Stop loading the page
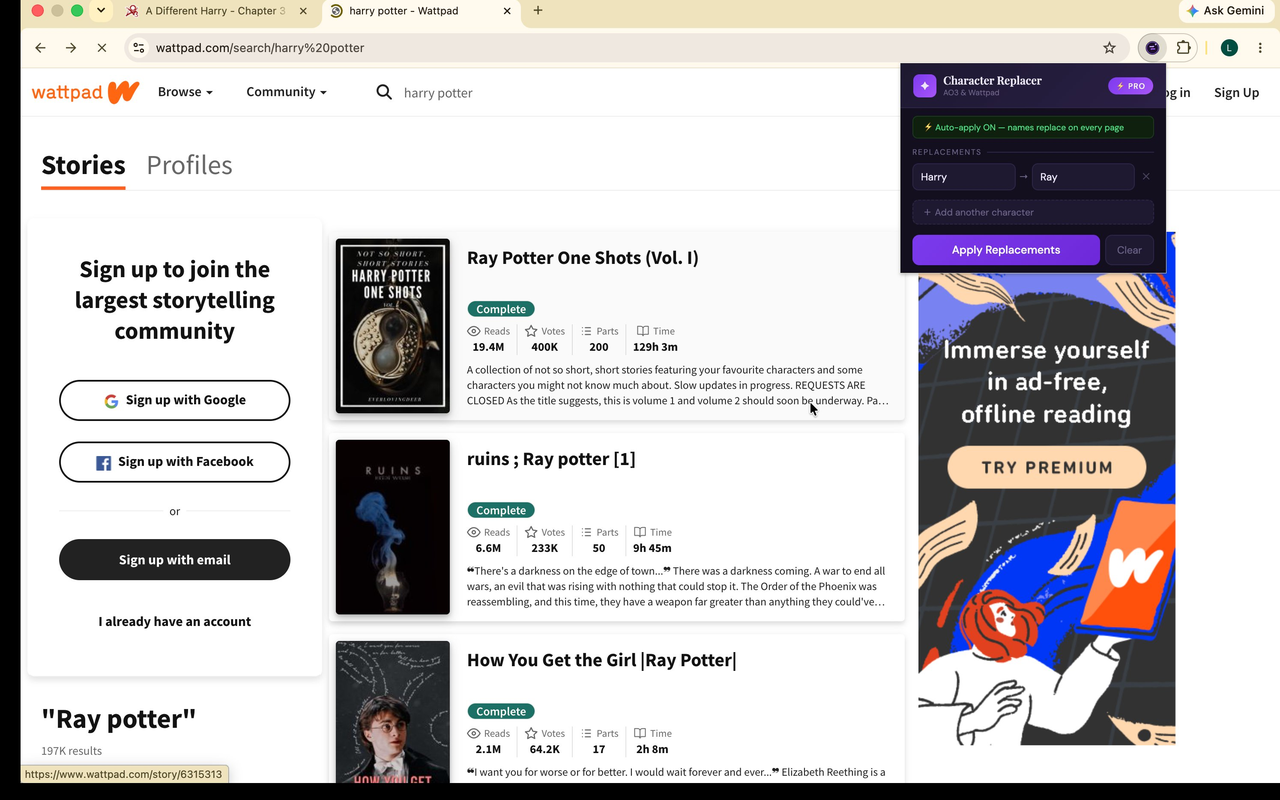The image size is (1280, 800). pos(102,48)
